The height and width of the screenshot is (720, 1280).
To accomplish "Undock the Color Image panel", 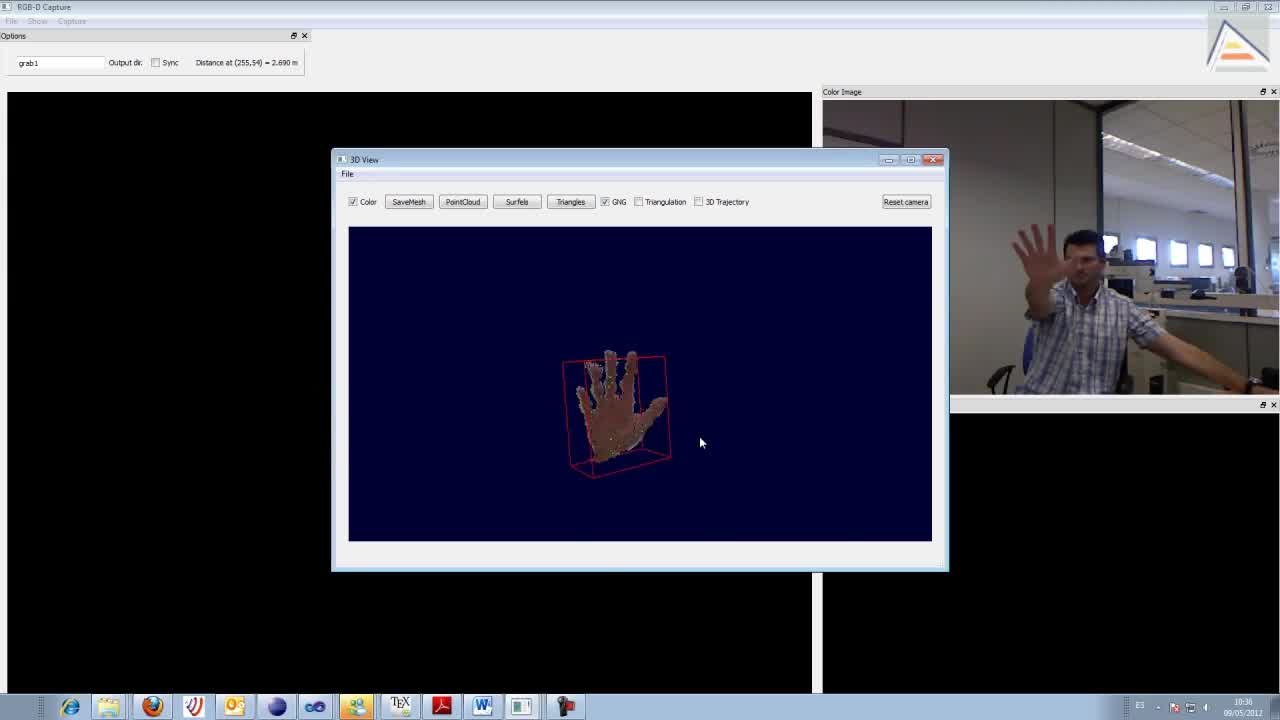I will (x=1262, y=92).
